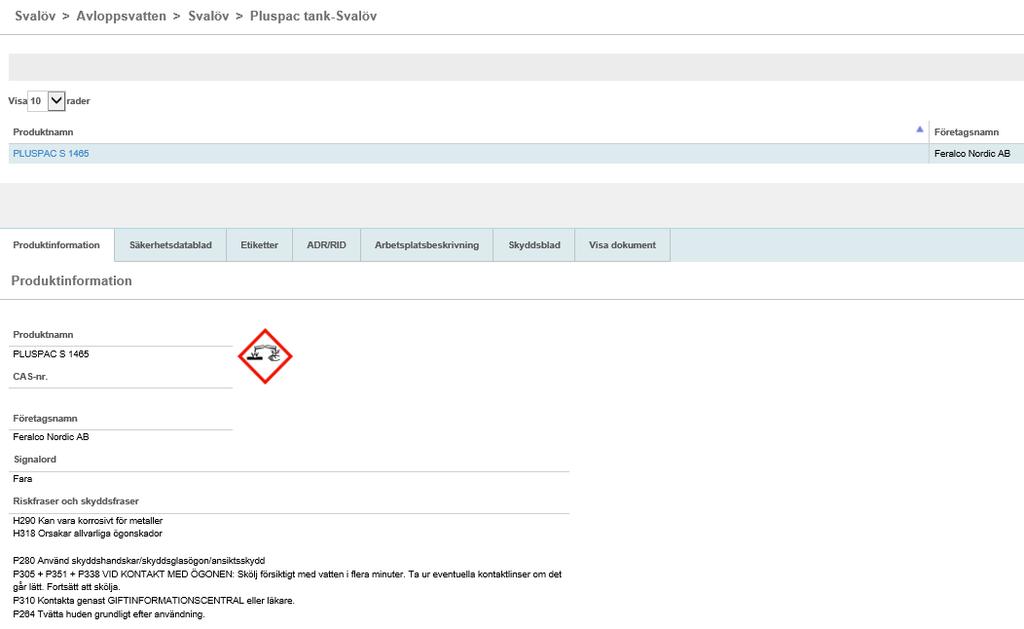Screen dimensions: 1024x629
Task: Click the P305 + P351 + P338 statement
Action: pos(287,581)
